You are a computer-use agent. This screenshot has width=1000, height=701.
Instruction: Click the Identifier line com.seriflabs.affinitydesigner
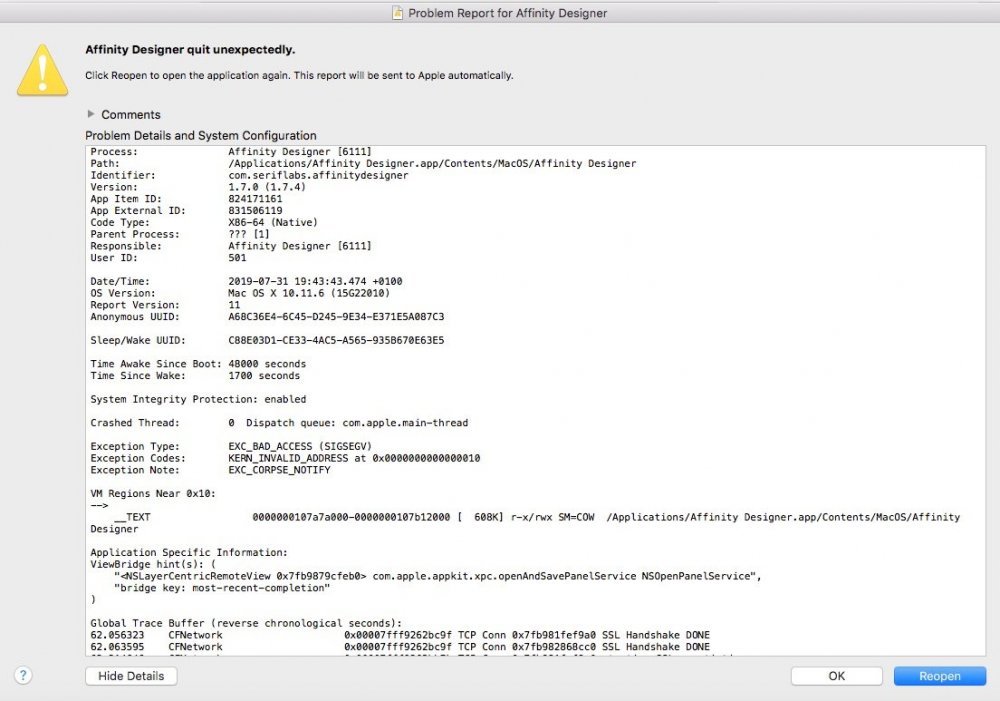coord(250,175)
